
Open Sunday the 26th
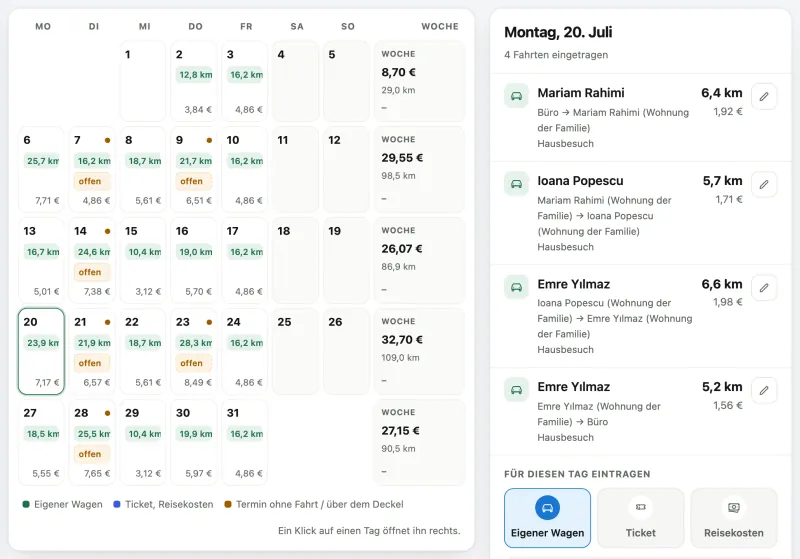point(346,351)
